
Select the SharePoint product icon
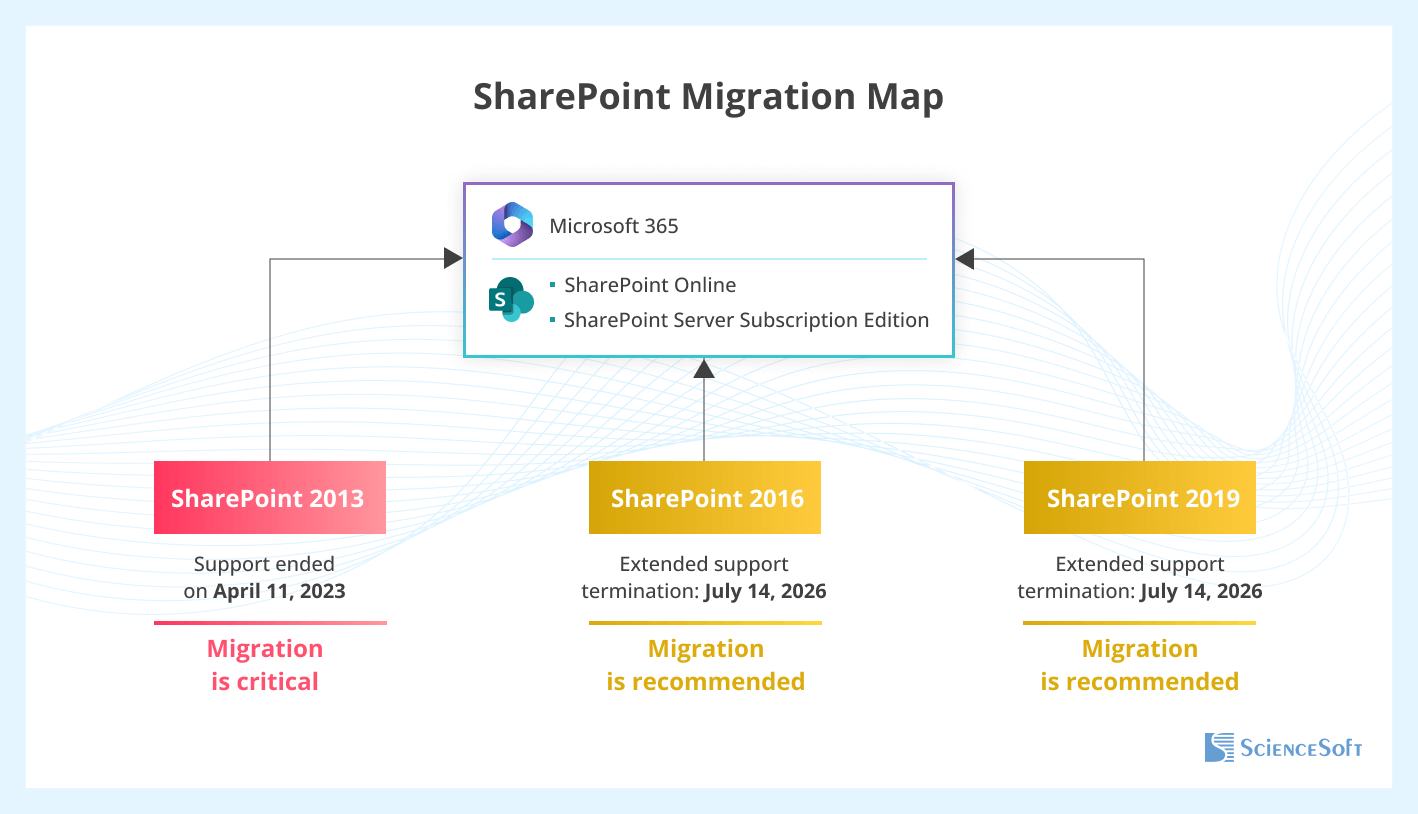(510, 300)
